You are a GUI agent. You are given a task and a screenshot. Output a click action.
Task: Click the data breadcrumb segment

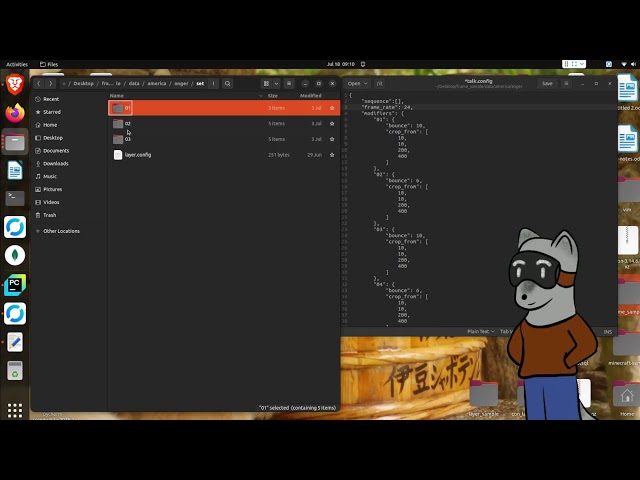pos(134,83)
